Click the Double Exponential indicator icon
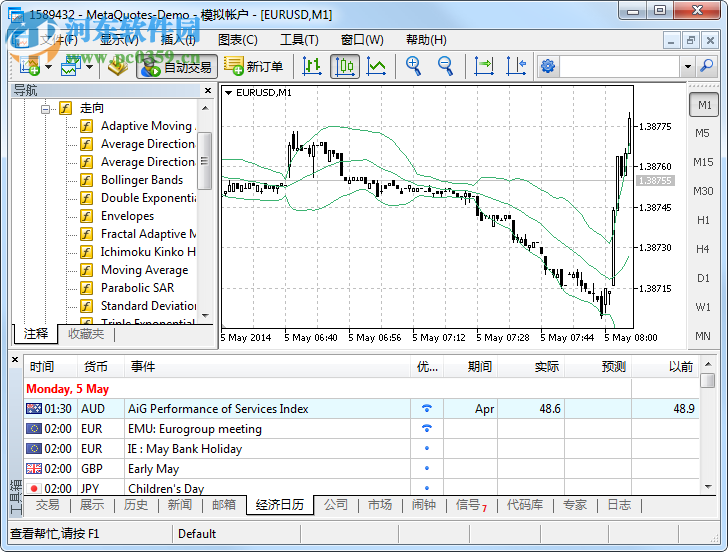 (x=86, y=198)
